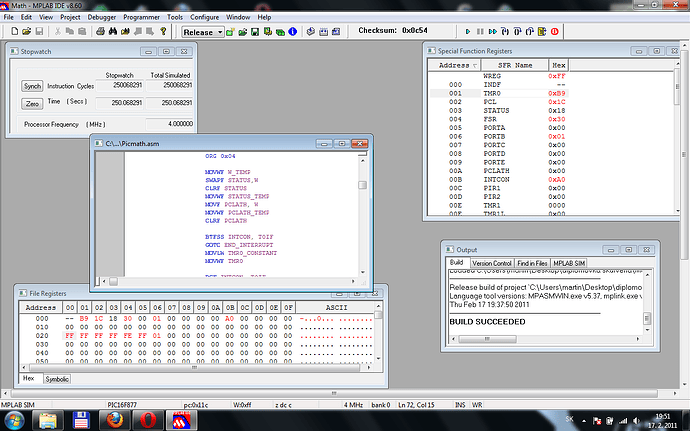Open the Project menu
Image resolution: width=690 pixels, height=431 pixels.
point(70,17)
